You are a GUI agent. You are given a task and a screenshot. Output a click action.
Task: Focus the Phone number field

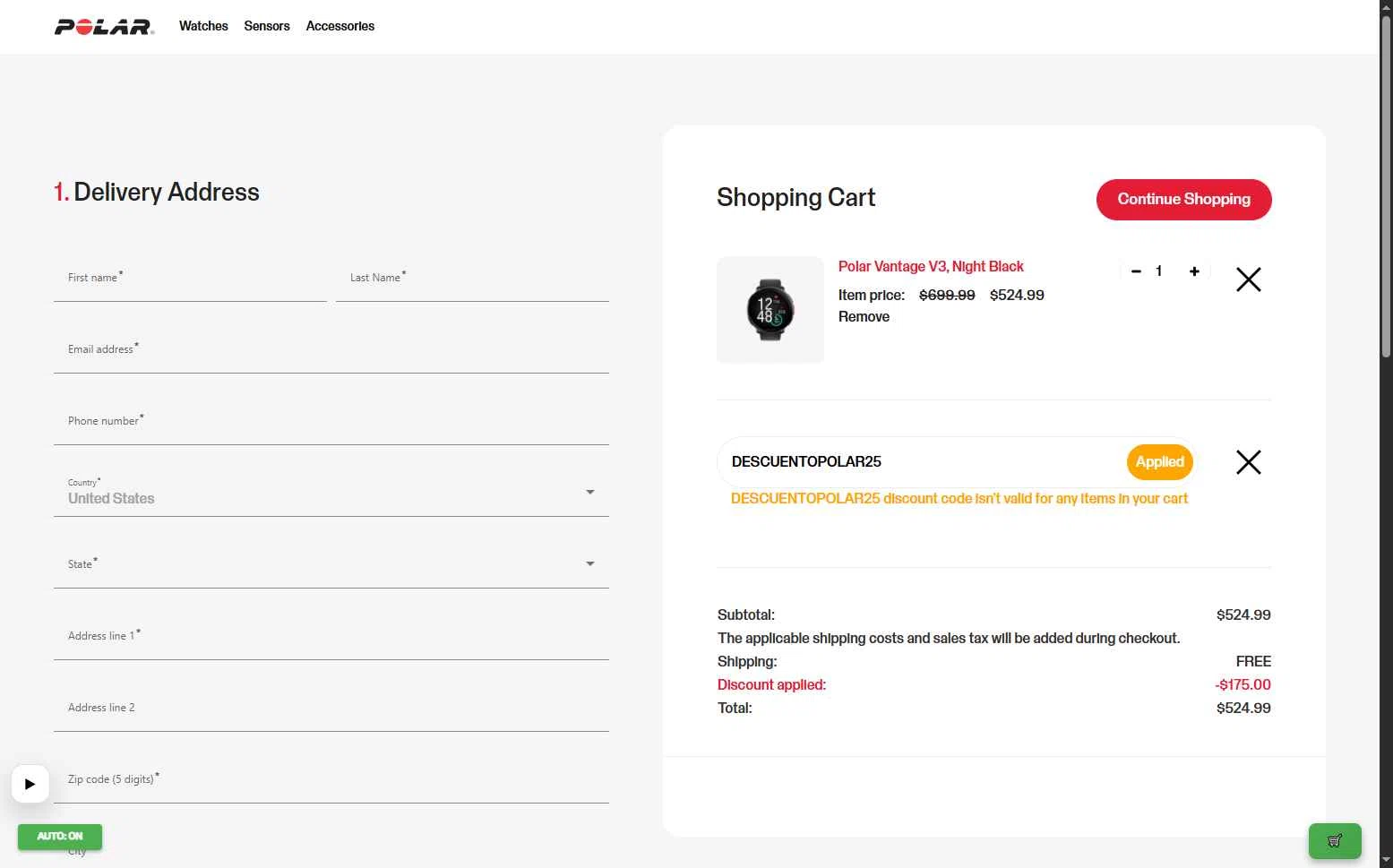(x=331, y=423)
